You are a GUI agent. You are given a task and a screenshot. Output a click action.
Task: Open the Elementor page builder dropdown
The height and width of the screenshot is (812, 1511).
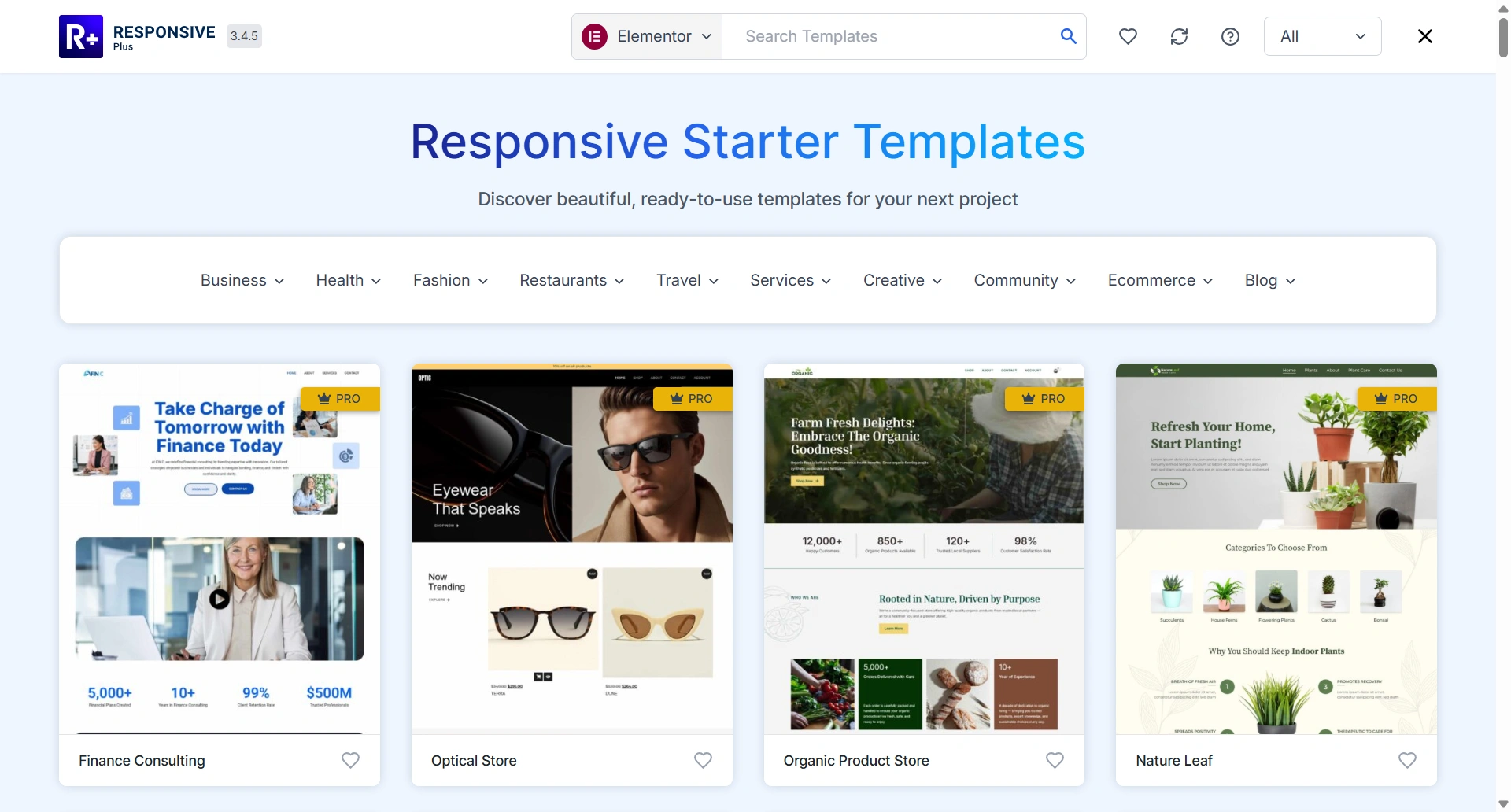647,36
